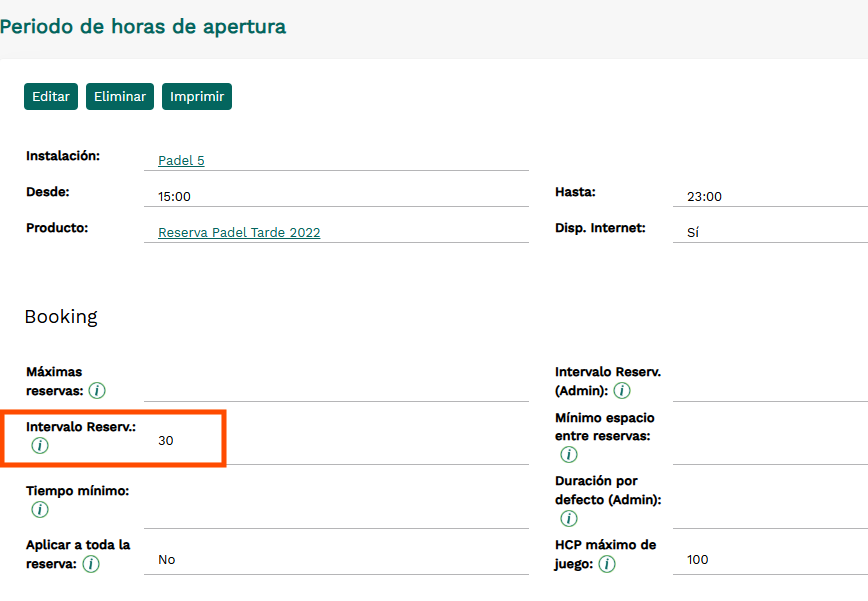Image resolution: width=868 pixels, height=601 pixels.
Task: Click info icon for Mínimo espacio entre reservas
Action: [x=569, y=455]
